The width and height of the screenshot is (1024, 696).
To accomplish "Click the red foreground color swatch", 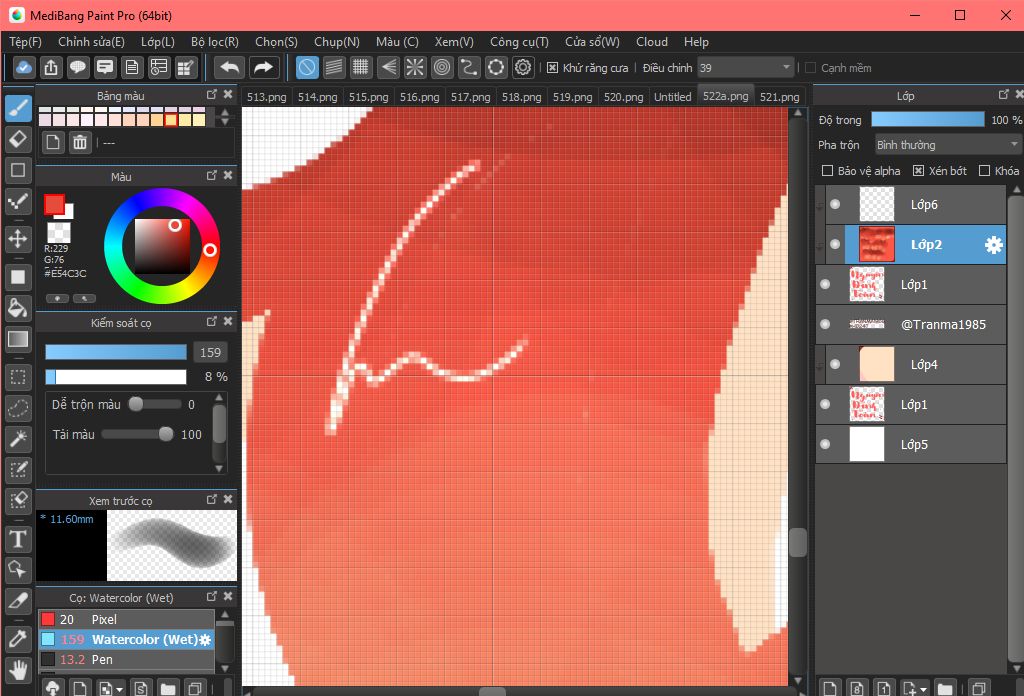I will [54, 204].
